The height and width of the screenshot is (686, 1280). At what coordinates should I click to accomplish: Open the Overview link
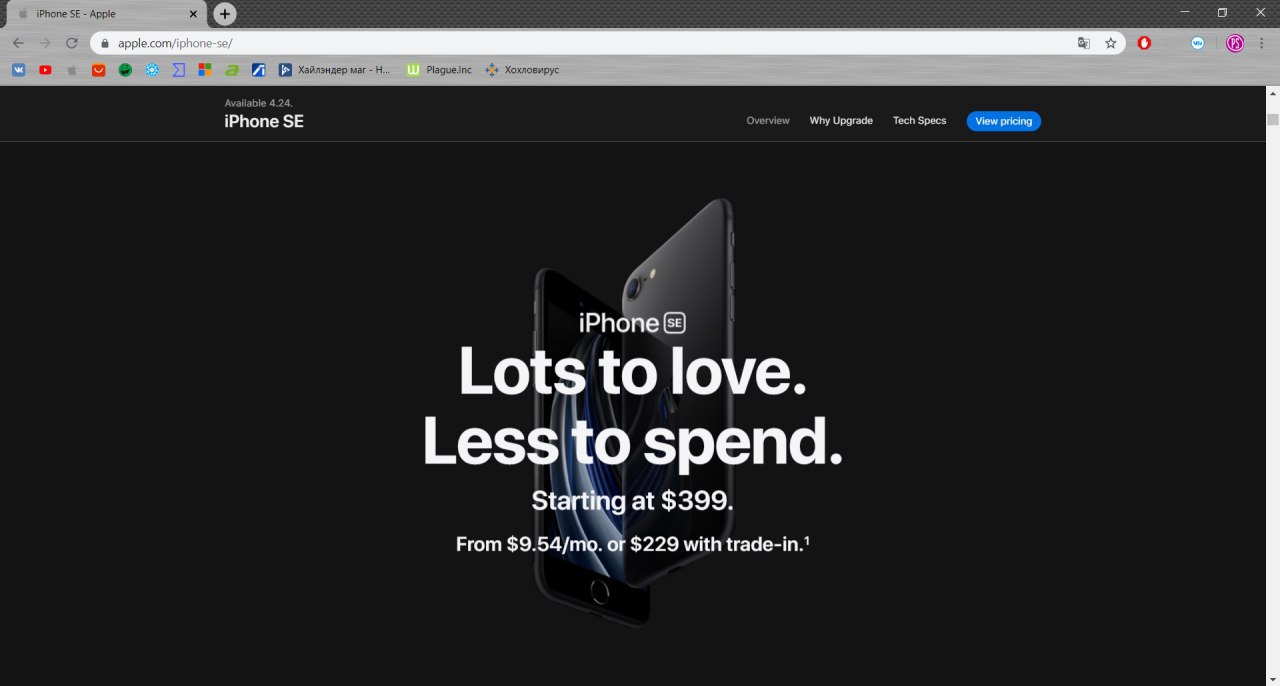[768, 121]
